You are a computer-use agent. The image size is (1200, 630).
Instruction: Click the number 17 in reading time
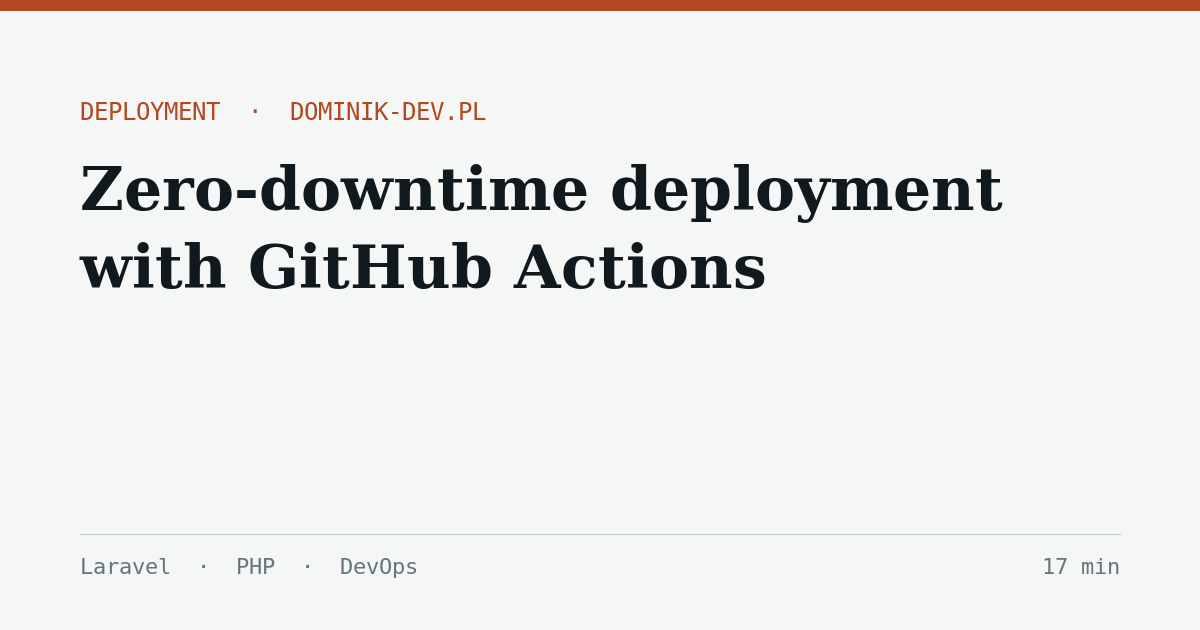point(1055,567)
